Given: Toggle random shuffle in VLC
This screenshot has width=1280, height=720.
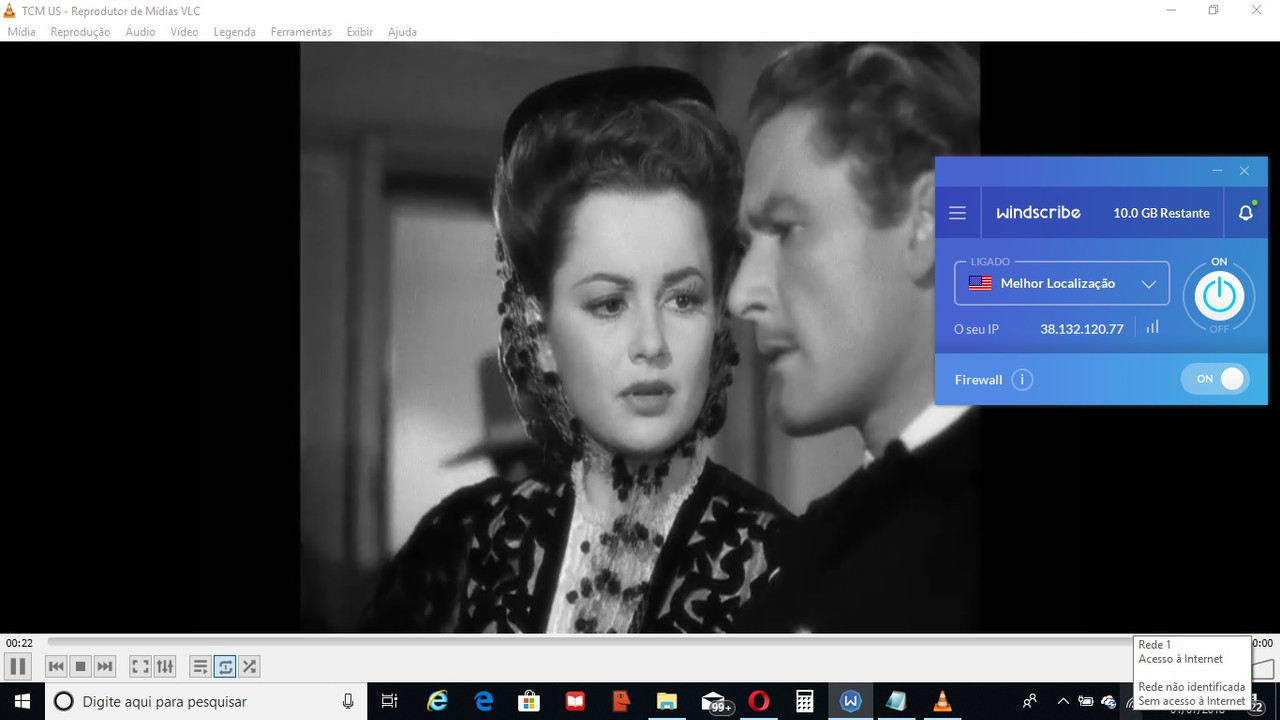Looking at the screenshot, I should pos(249,666).
